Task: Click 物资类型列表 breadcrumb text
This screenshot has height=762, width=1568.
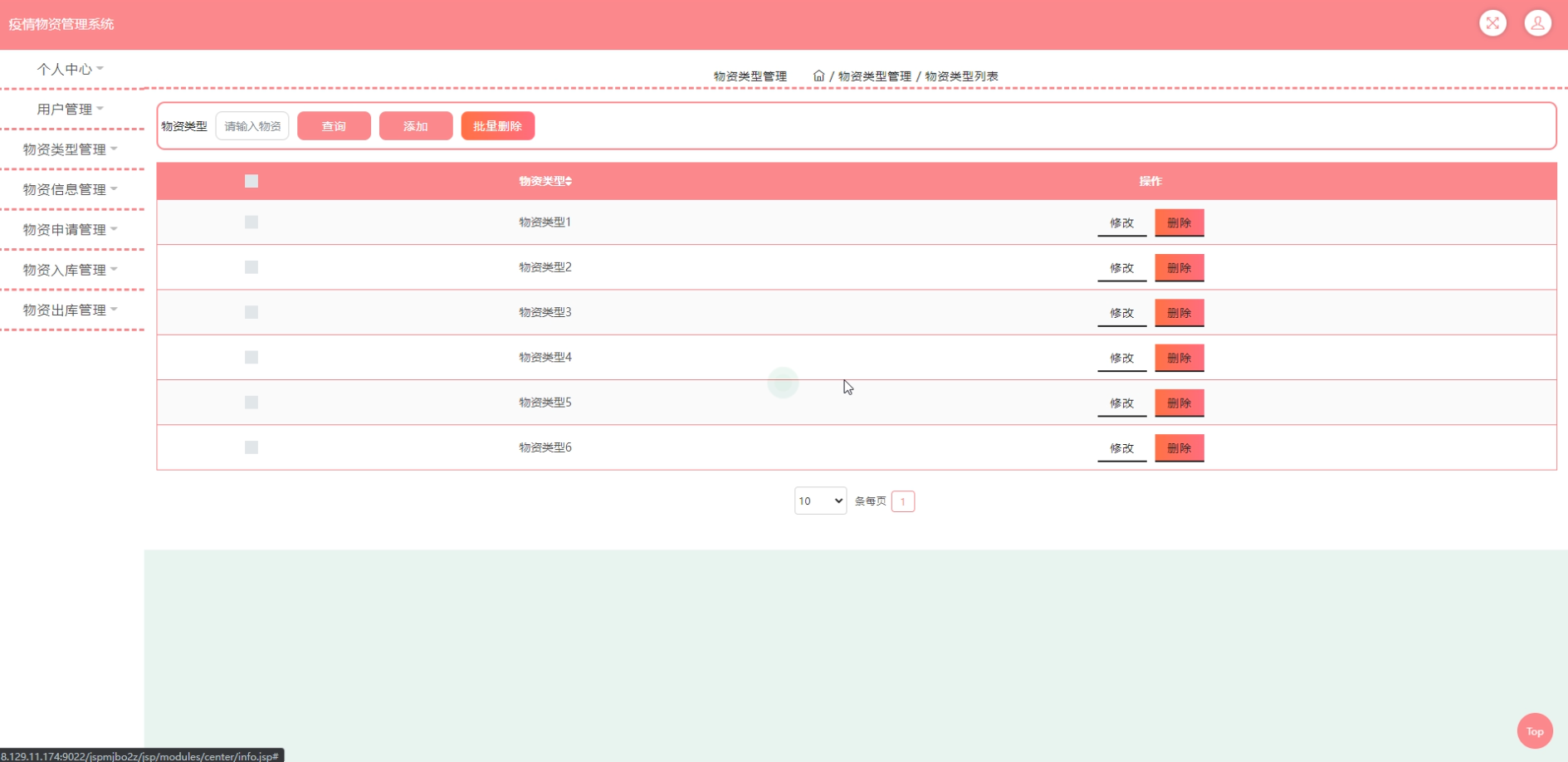Action: (962, 76)
